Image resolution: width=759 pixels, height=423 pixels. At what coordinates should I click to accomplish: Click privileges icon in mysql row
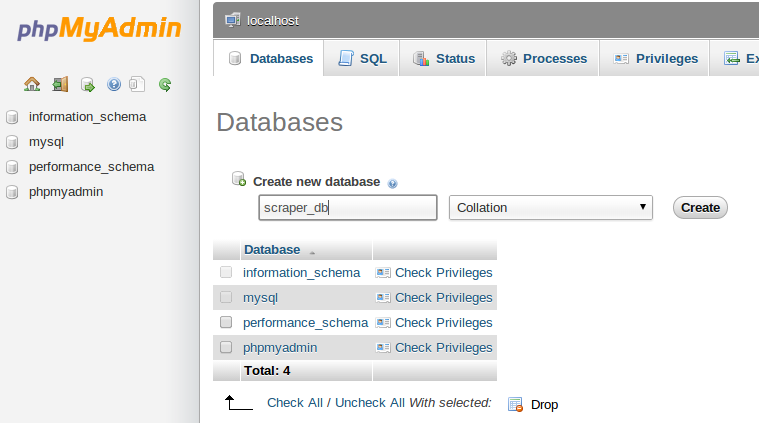point(383,298)
